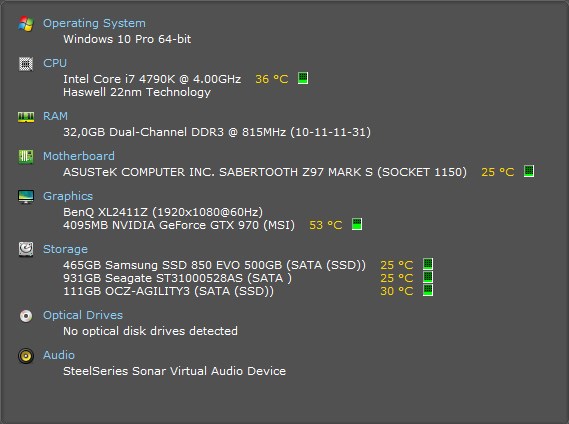The height and width of the screenshot is (424, 569).
Task: Open the Graphics section link
Action: point(68,196)
